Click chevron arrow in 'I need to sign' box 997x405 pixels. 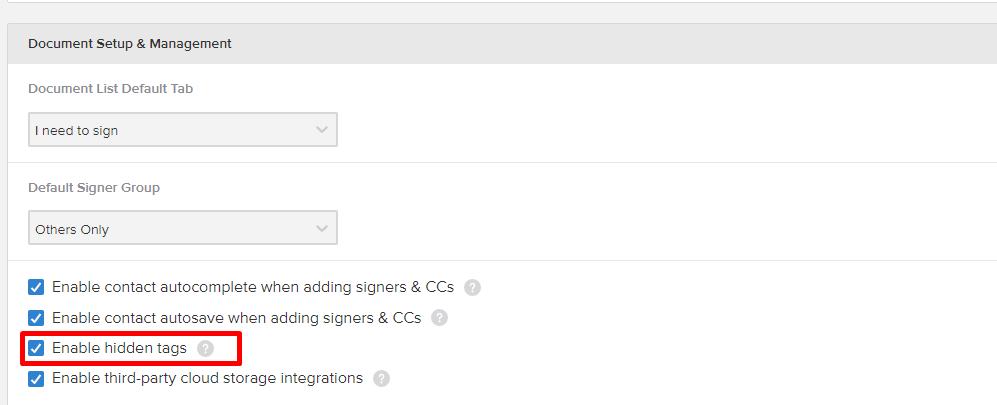tap(322, 130)
